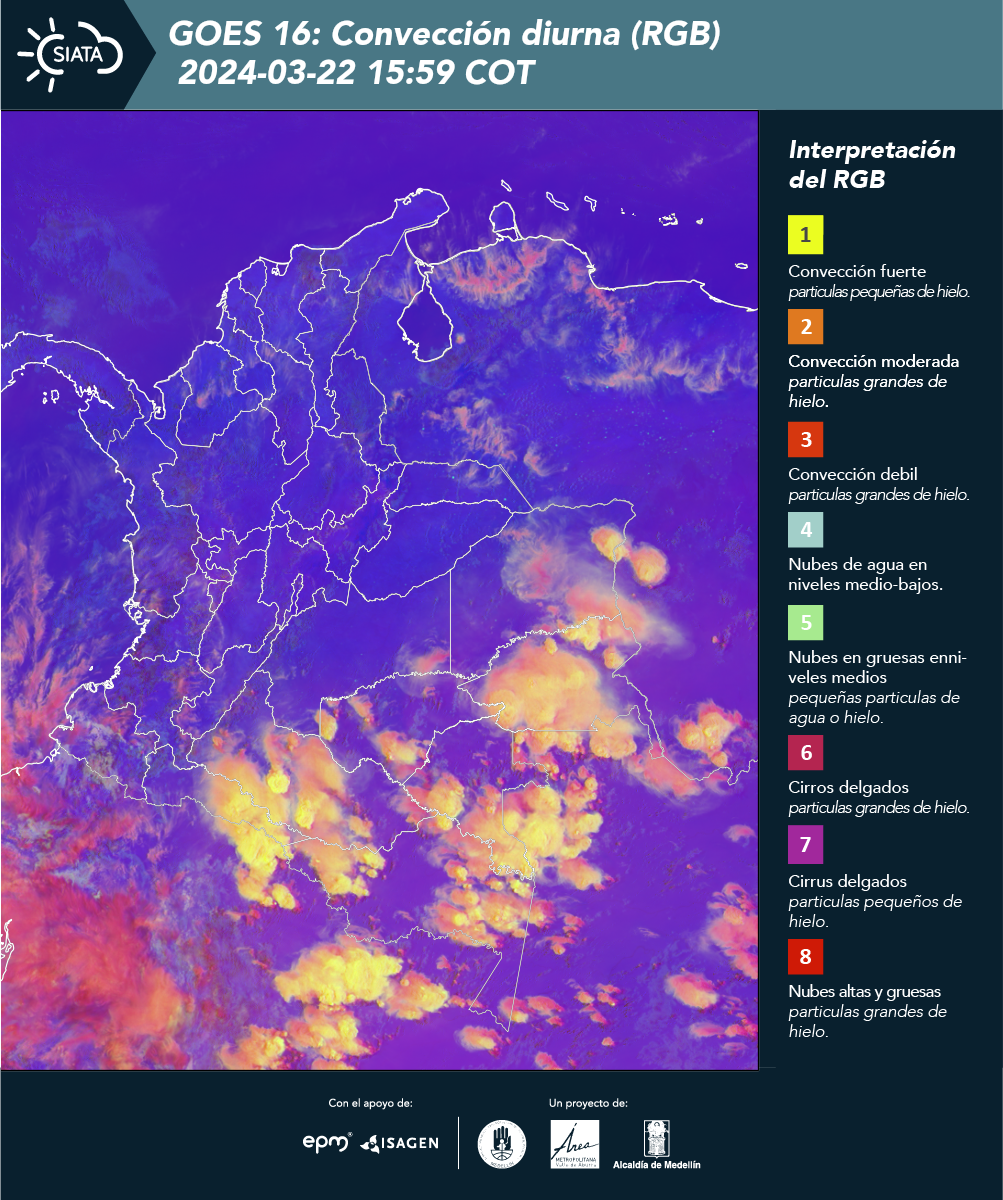Click the Área Metropolitana logo
Image resolution: width=1003 pixels, height=1200 pixels.
click(575, 1144)
